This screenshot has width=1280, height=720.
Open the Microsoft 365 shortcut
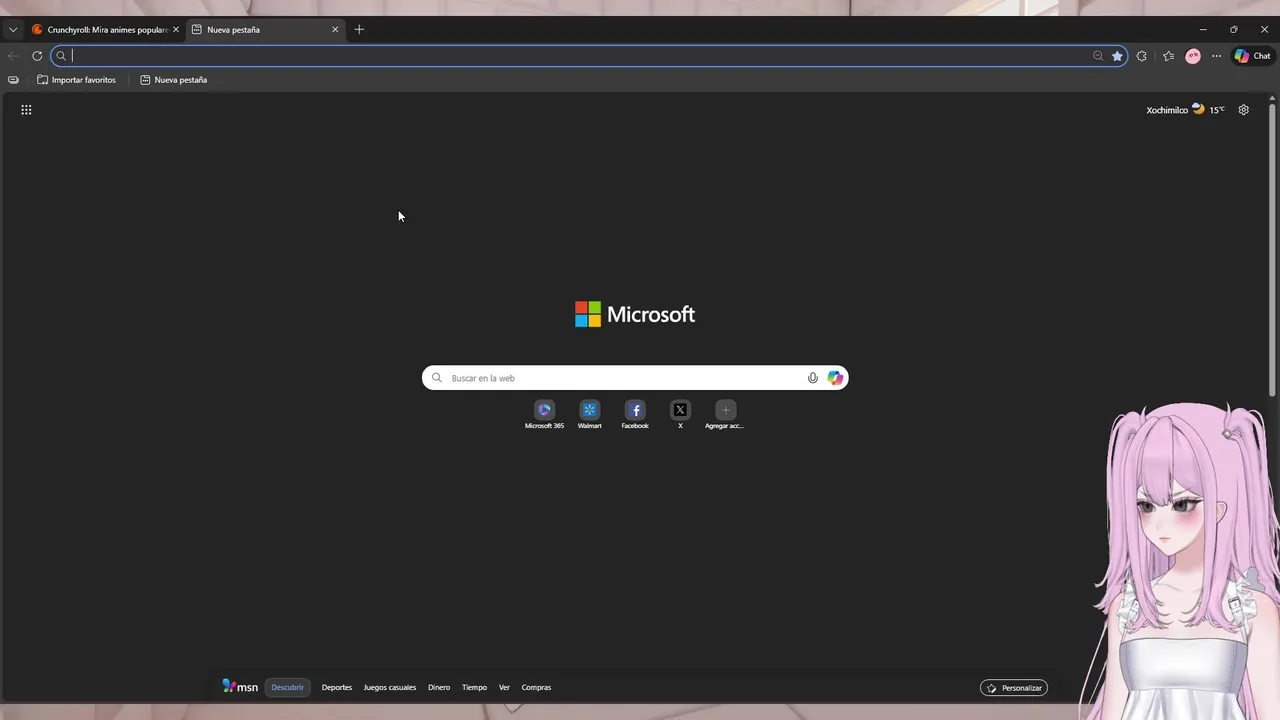pyautogui.click(x=544, y=414)
